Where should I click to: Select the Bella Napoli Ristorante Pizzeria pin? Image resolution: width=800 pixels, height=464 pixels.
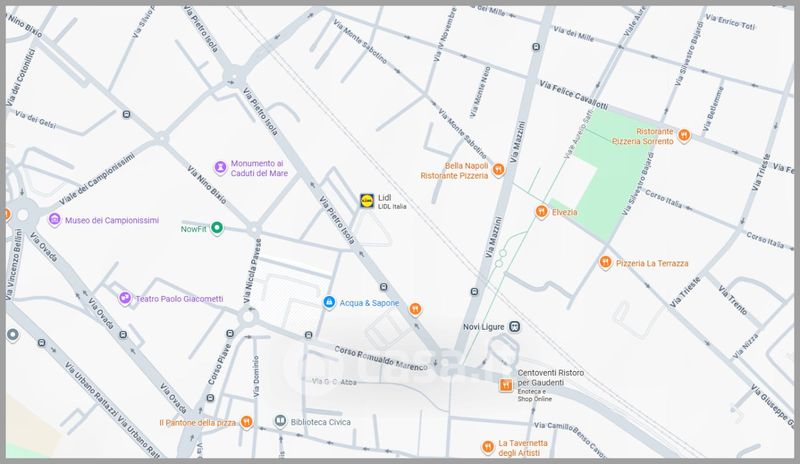pos(499,171)
